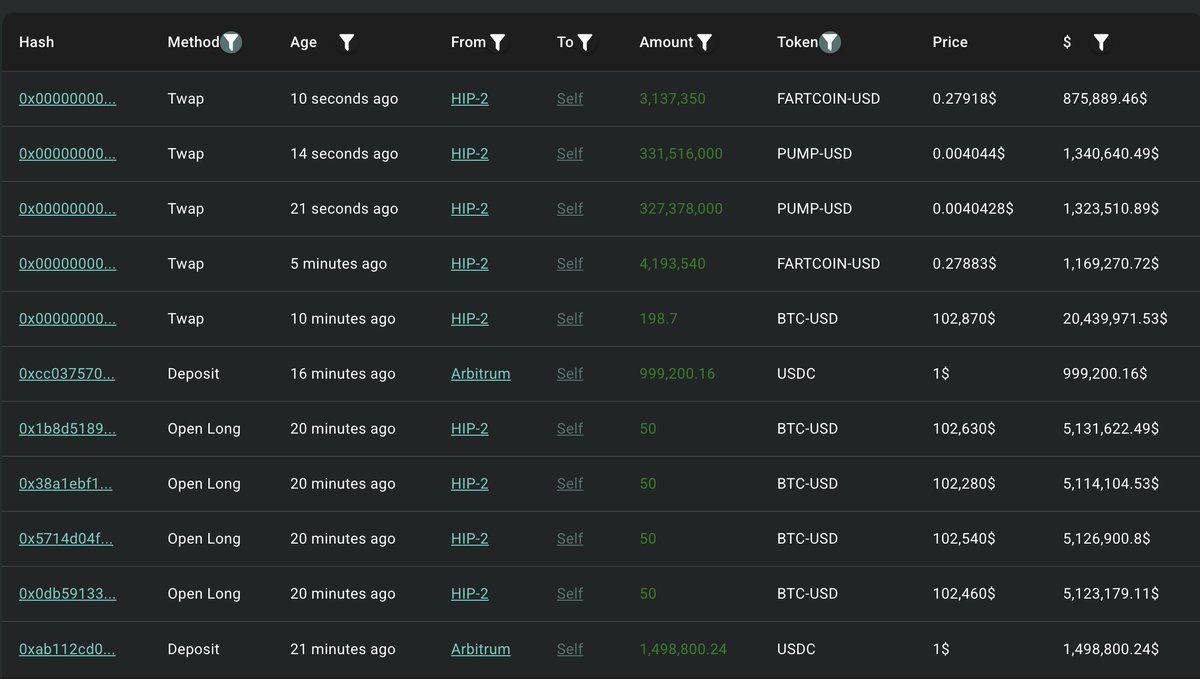Click the From column filter icon
1200x679 pixels.
(498, 42)
